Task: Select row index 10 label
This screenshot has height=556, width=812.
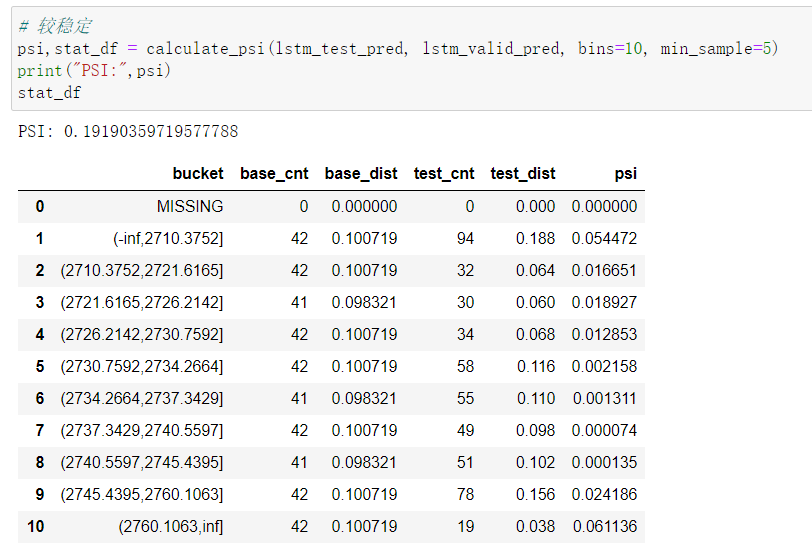Action: pyautogui.click(x=36, y=526)
